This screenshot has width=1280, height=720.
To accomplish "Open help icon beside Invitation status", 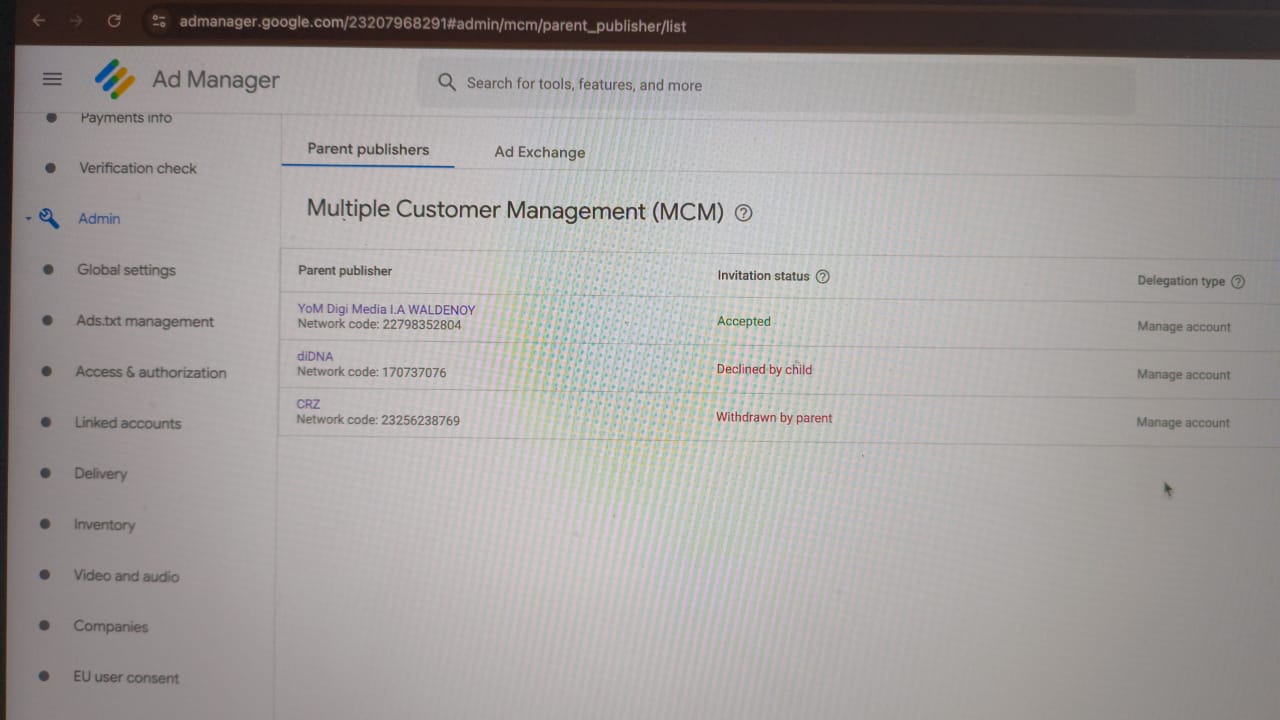I will [822, 276].
